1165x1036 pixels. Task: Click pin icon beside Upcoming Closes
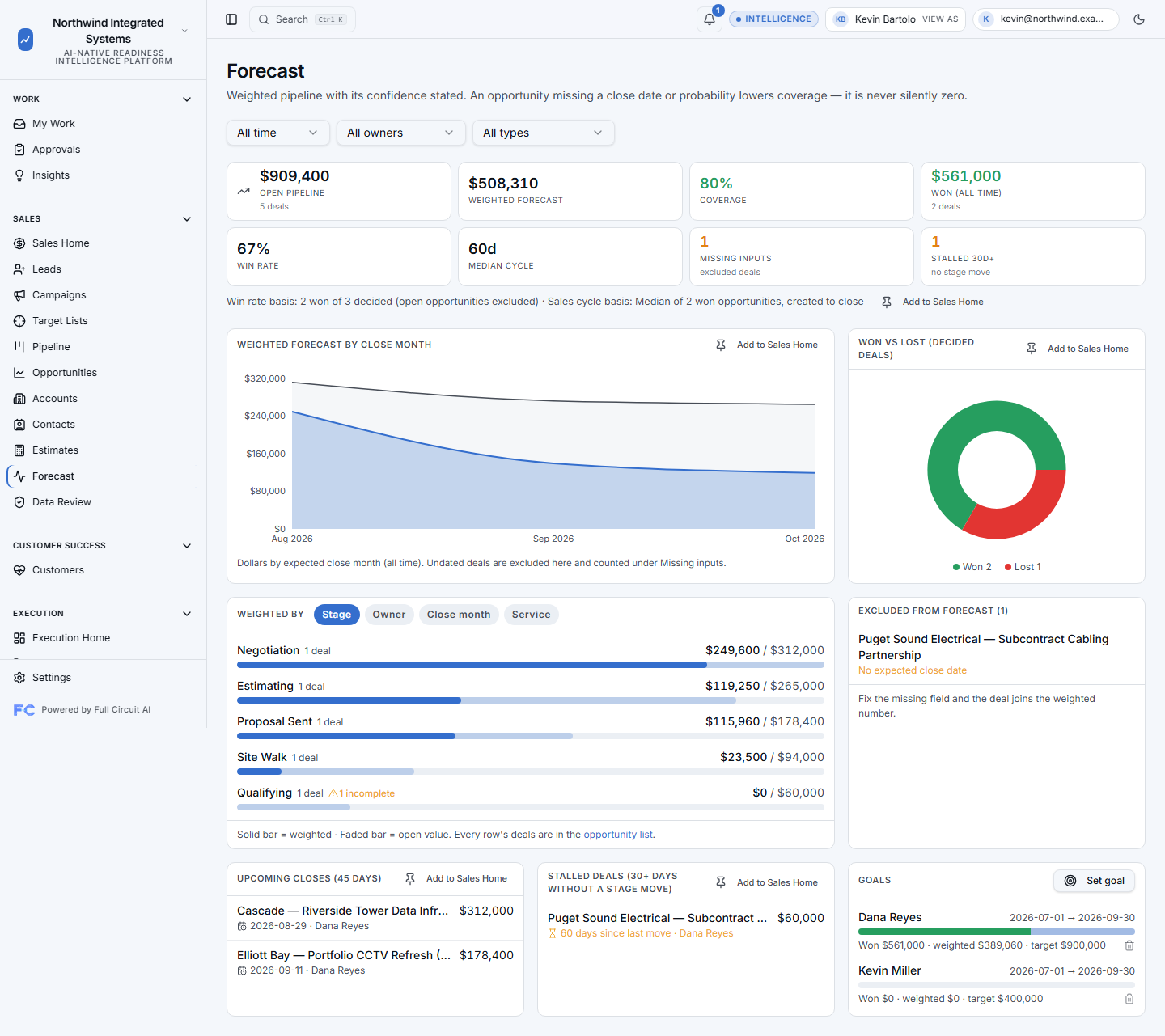pyautogui.click(x=410, y=879)
